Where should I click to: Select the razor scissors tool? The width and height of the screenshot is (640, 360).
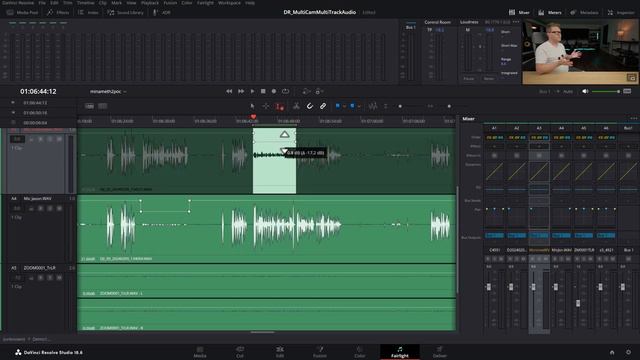[296, 106]
